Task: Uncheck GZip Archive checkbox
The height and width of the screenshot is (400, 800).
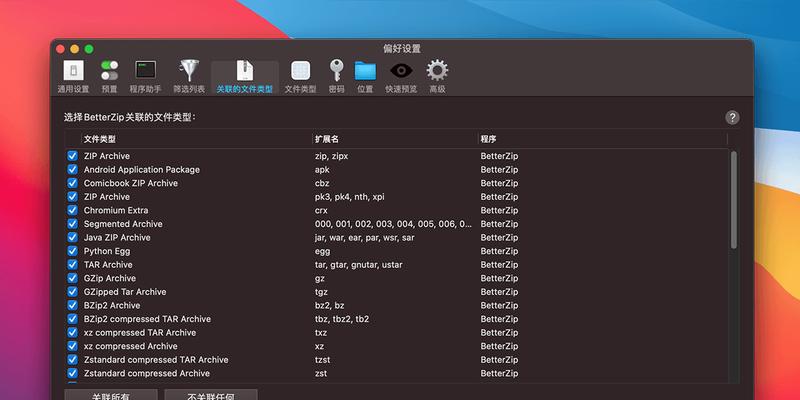Action: tap(72, 278)
